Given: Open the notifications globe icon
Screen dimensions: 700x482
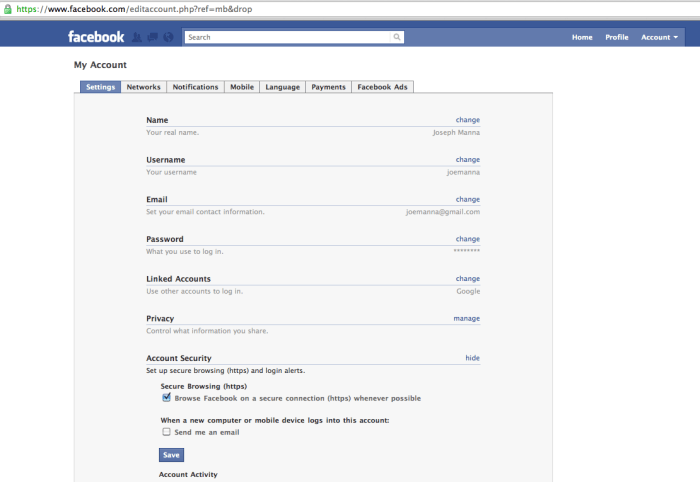Looking at the screenshot, I should coord(168,37).
